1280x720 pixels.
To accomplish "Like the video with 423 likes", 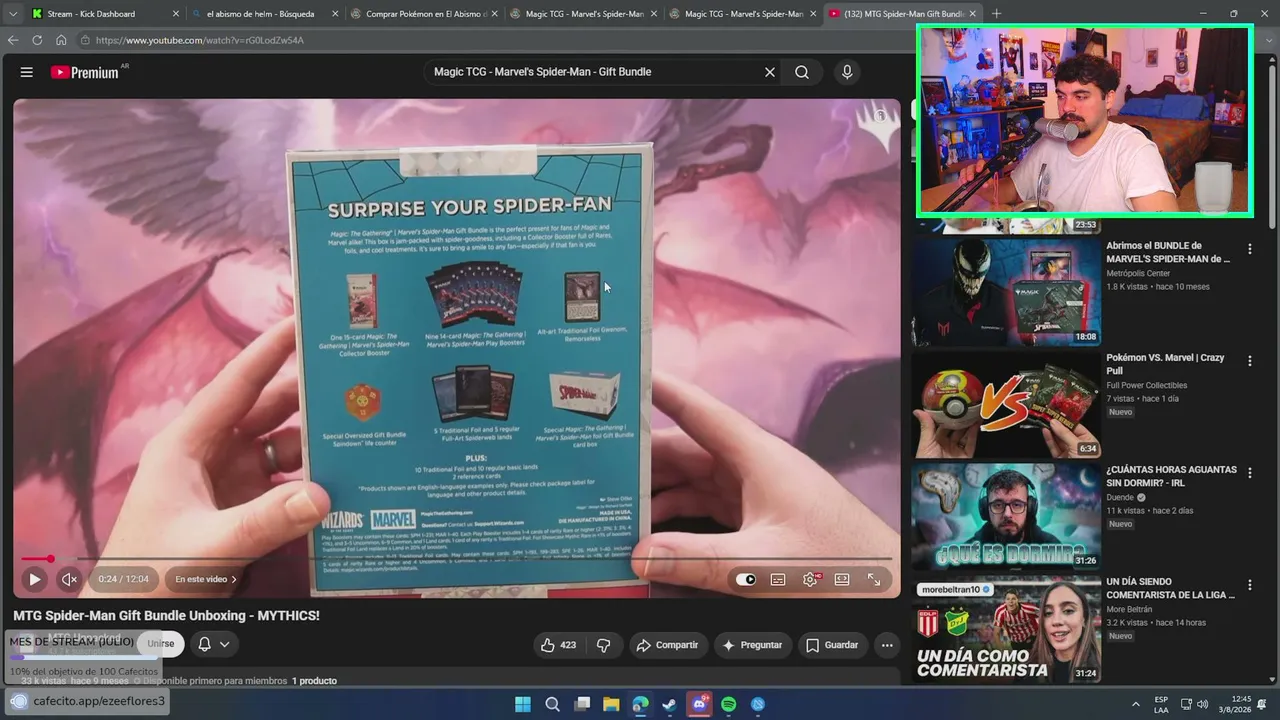I will 558,645.
